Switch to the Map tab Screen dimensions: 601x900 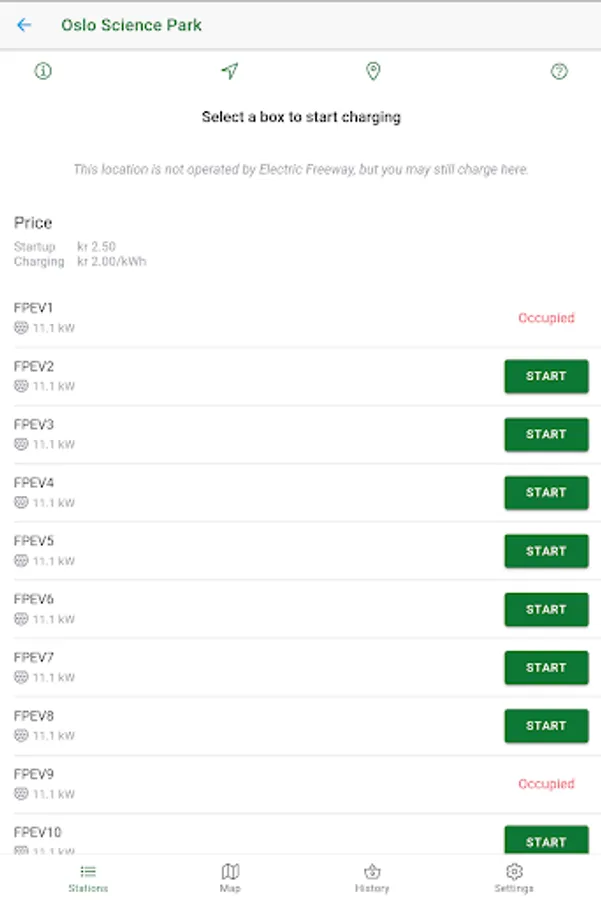(230, 878)
